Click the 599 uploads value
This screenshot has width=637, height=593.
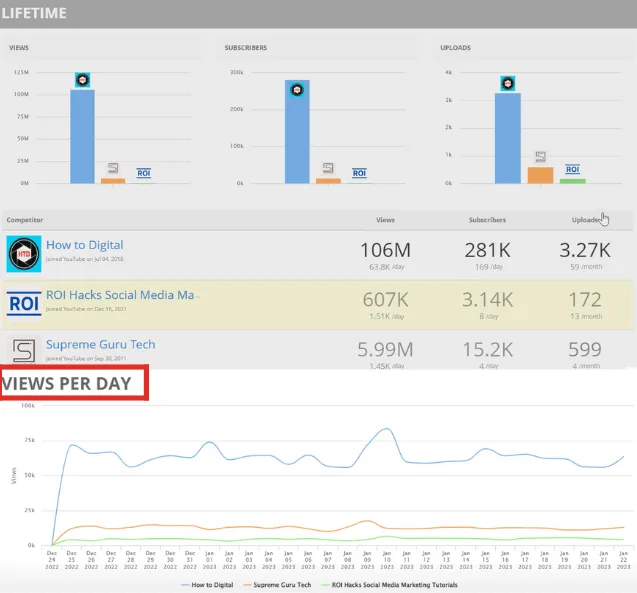click(x=585, y=349)
